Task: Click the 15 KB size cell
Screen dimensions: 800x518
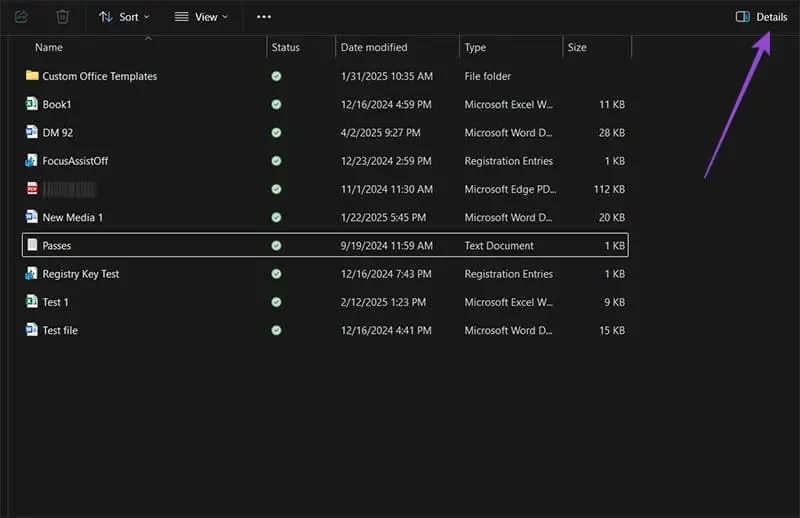Action: point(612,330)
